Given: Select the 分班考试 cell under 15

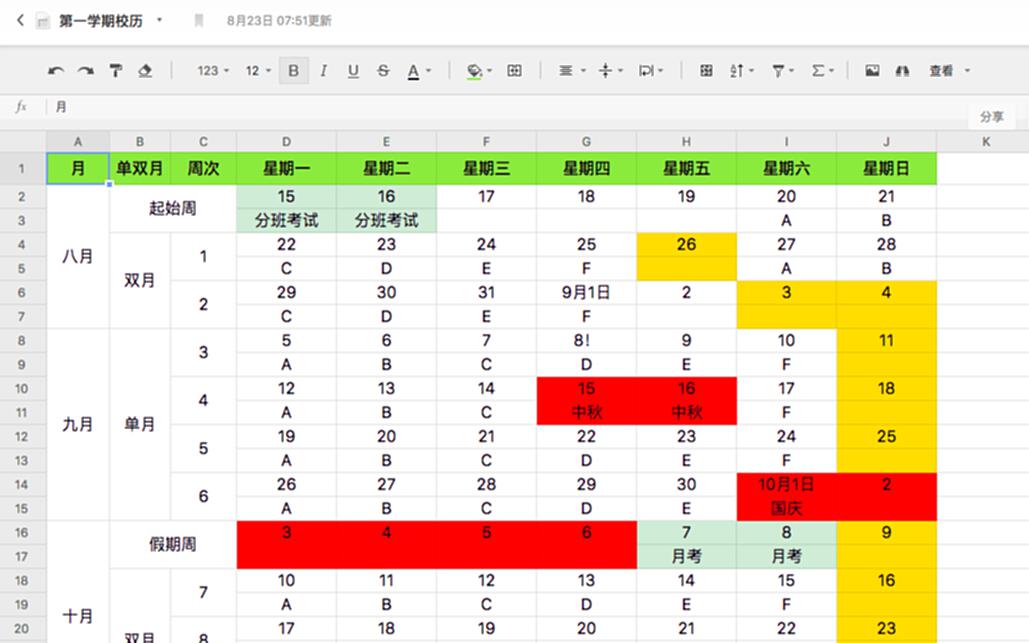Looking at the screenshot, I should coord(286,220).
